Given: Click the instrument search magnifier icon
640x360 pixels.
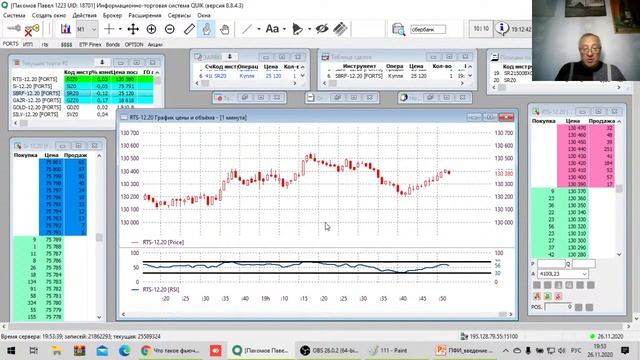Looking at the screenshot, I should click(398, 29).
